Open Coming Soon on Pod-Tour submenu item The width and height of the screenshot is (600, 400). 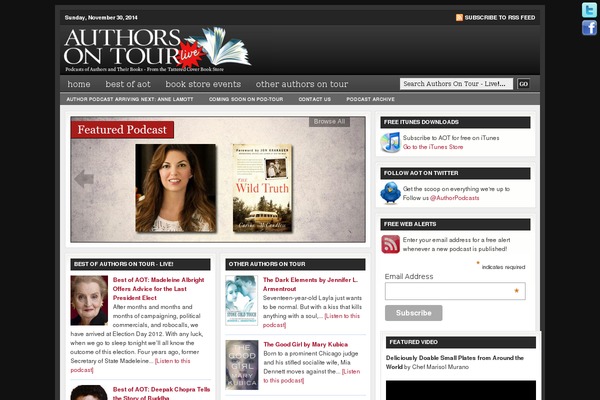(x=246, y=99)
